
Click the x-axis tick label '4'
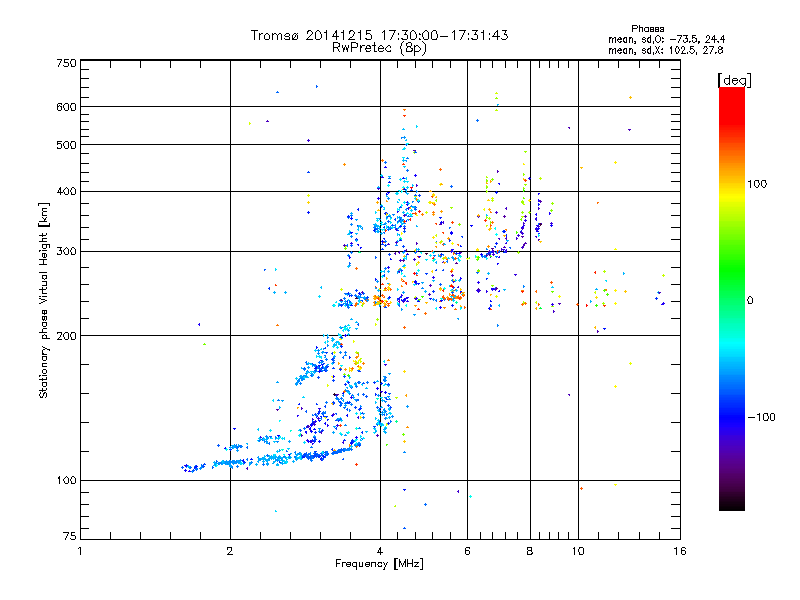[x=380, y=551]
